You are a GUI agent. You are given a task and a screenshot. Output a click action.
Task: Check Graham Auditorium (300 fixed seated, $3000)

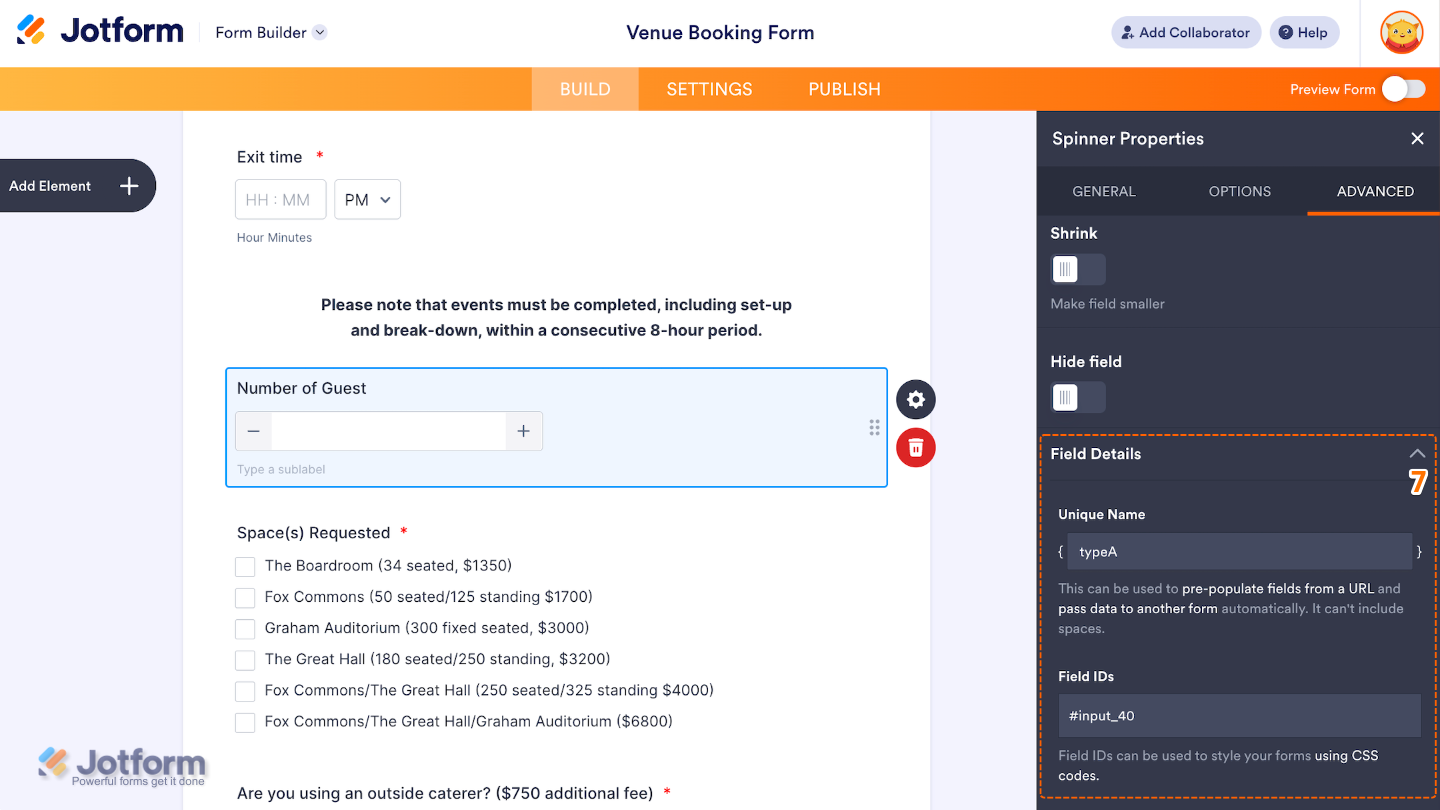(245, 629)
